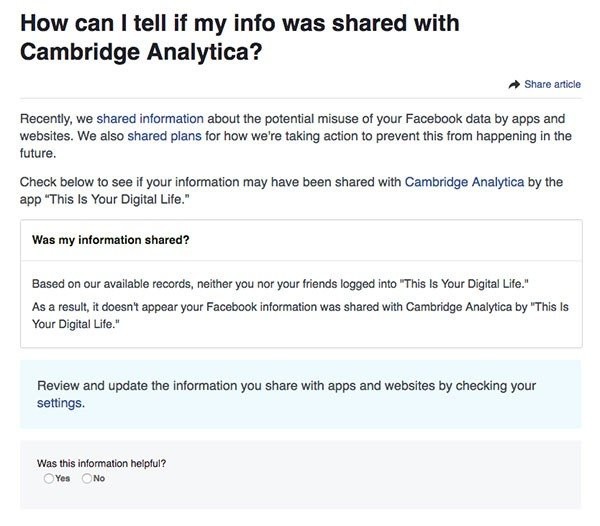Select the Yes radio button circle

[x=49, y=478]
